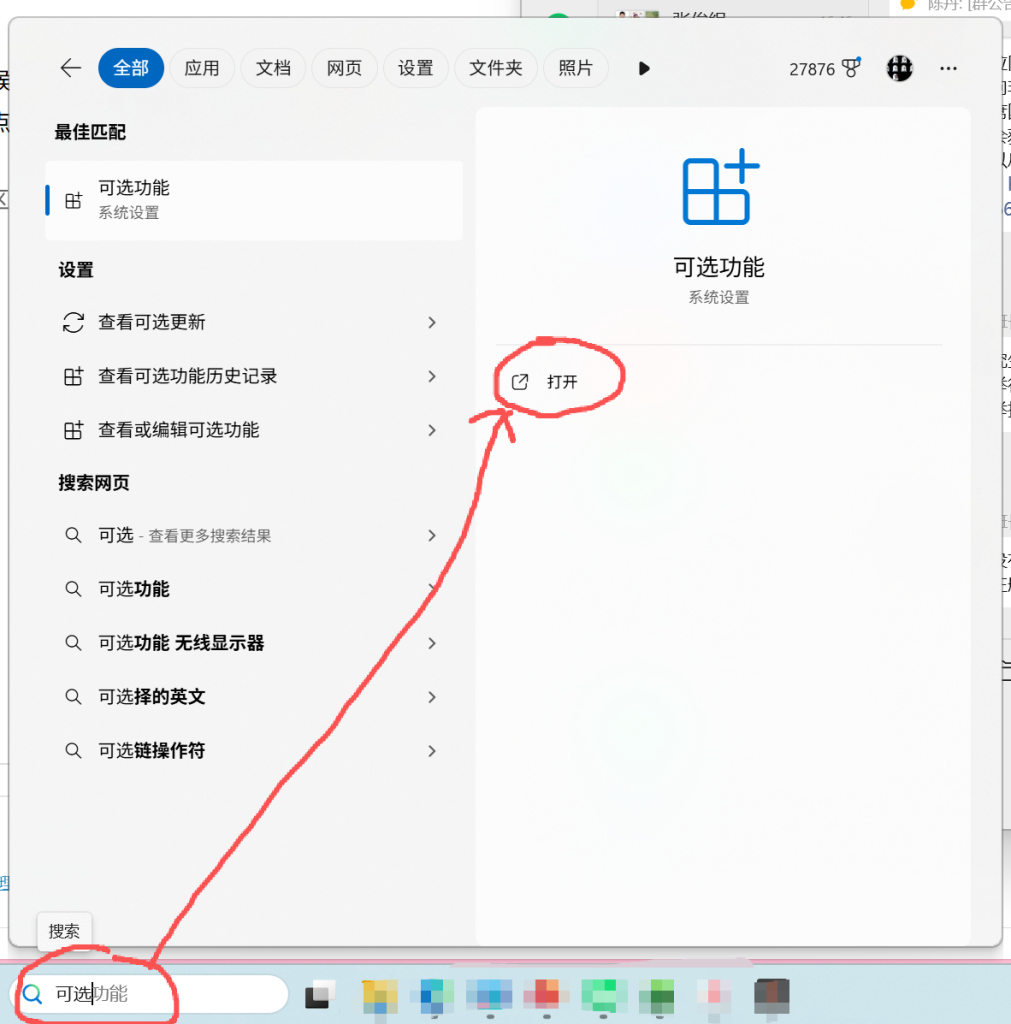
Task: Open best match 可选功能 system settings result
Action: tap(254, 200)
